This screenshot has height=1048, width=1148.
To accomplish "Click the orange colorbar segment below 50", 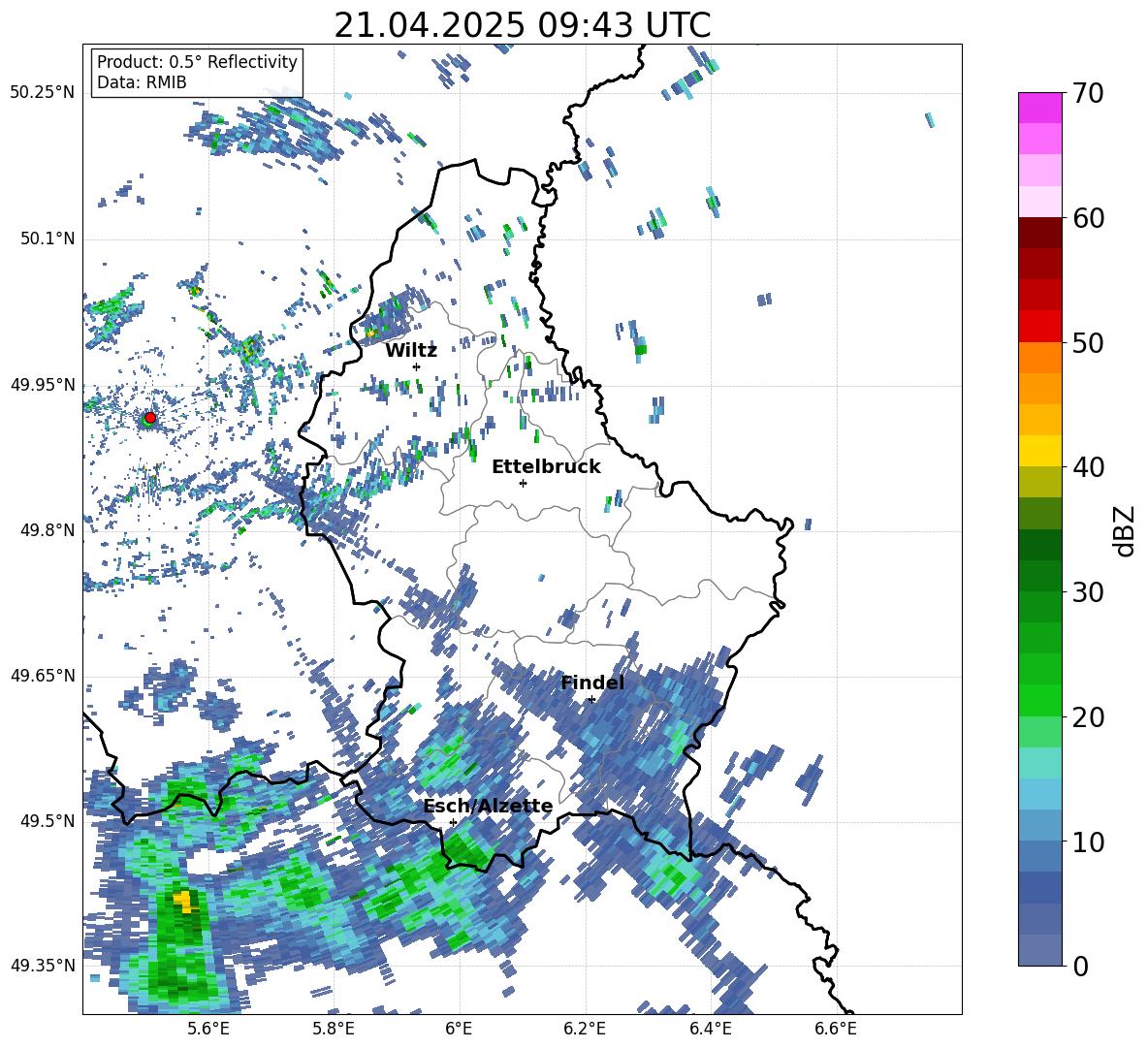I will click(x=1039, y=358).
